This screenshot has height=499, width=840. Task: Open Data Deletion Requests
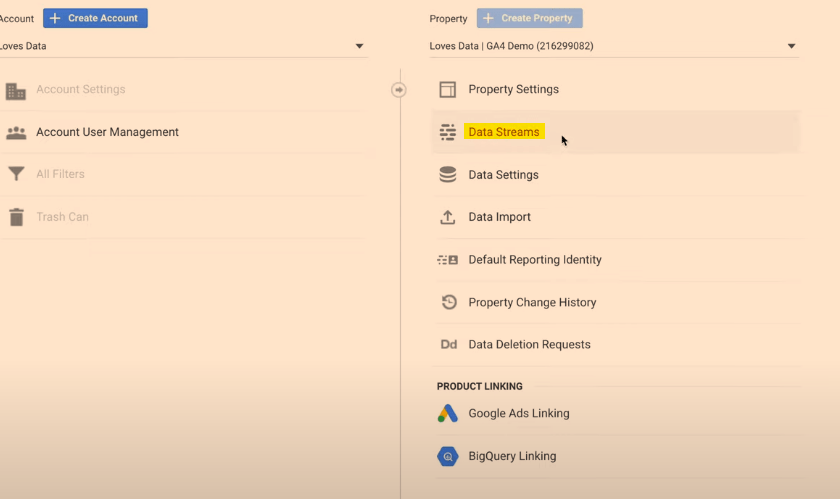pos(529,345)
